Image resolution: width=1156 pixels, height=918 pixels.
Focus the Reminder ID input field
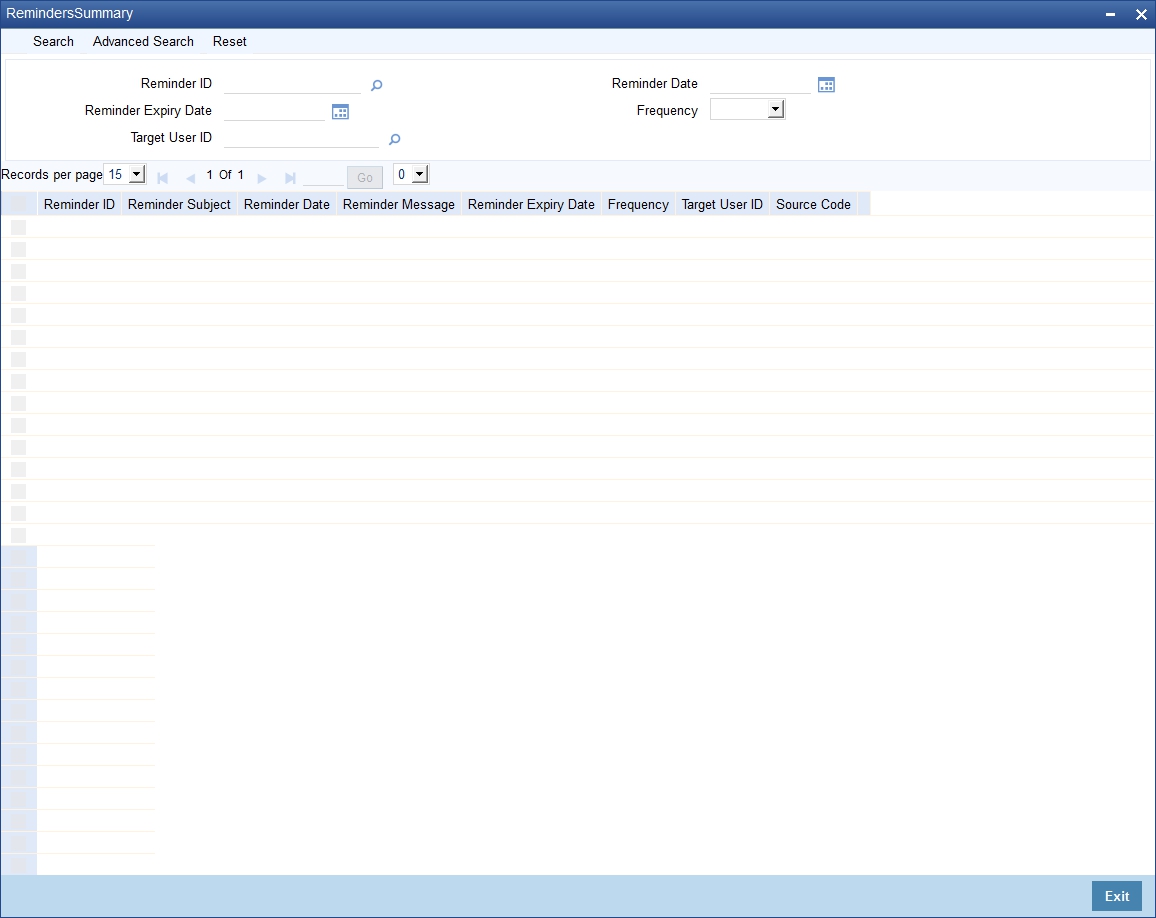293,84
